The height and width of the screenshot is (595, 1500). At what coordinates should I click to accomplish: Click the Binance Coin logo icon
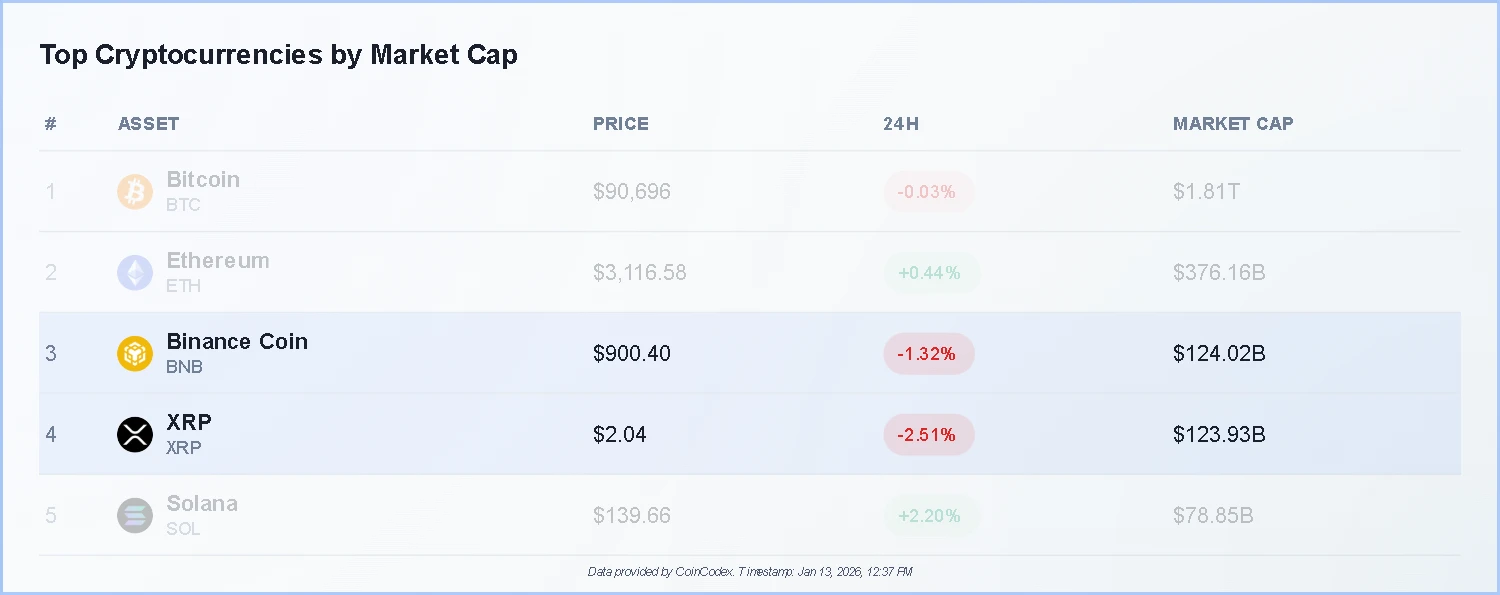click(x=135, y=354)
